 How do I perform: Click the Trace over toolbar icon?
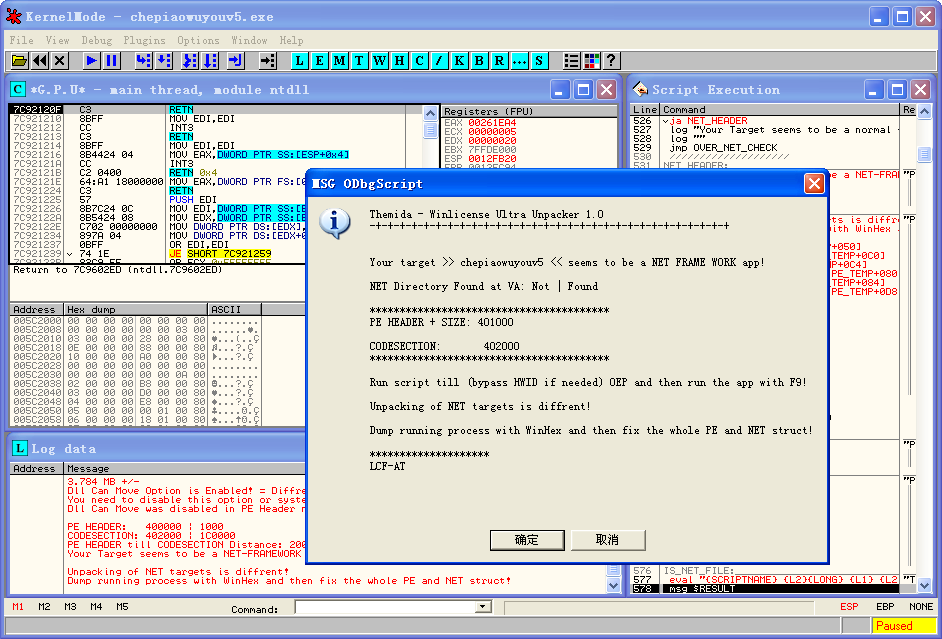tap(210, 60)
